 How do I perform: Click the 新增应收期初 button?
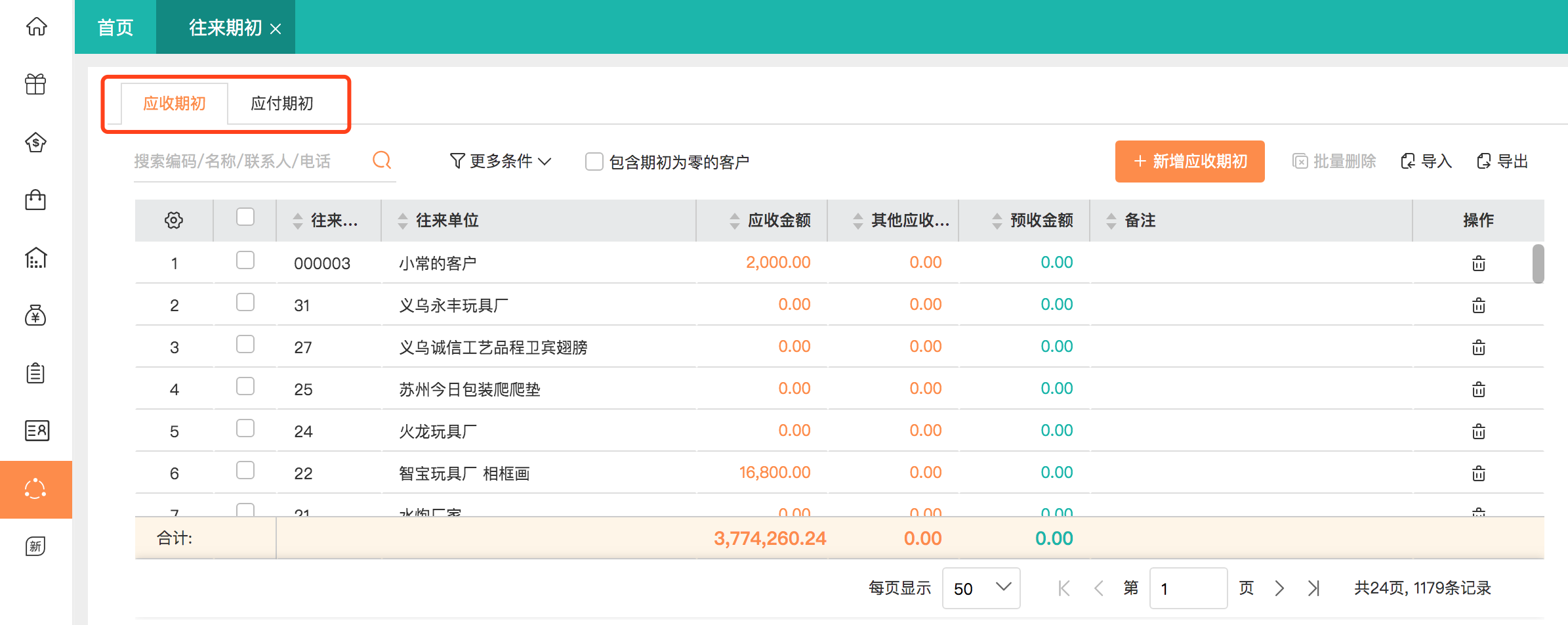pyautogui.click(x=1189, y=161)
